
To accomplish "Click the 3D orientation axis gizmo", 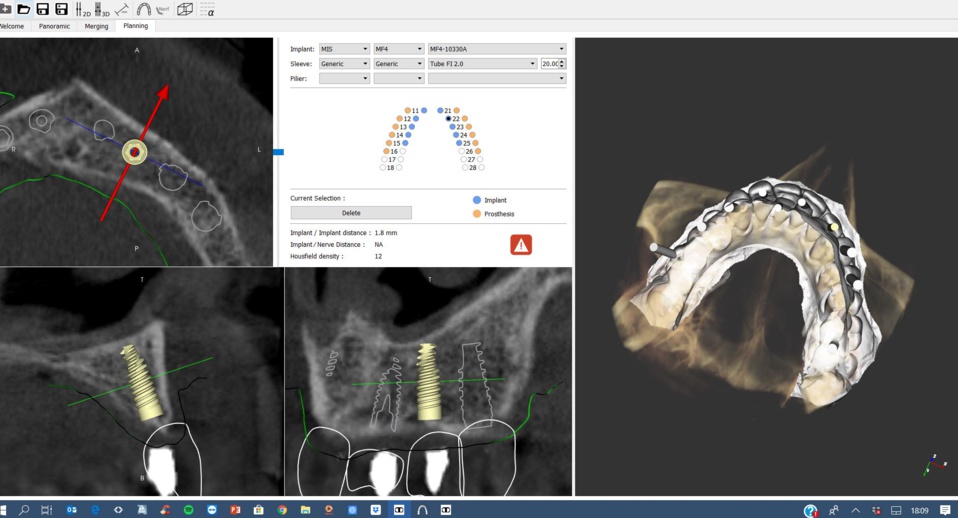I will point(934,465).
